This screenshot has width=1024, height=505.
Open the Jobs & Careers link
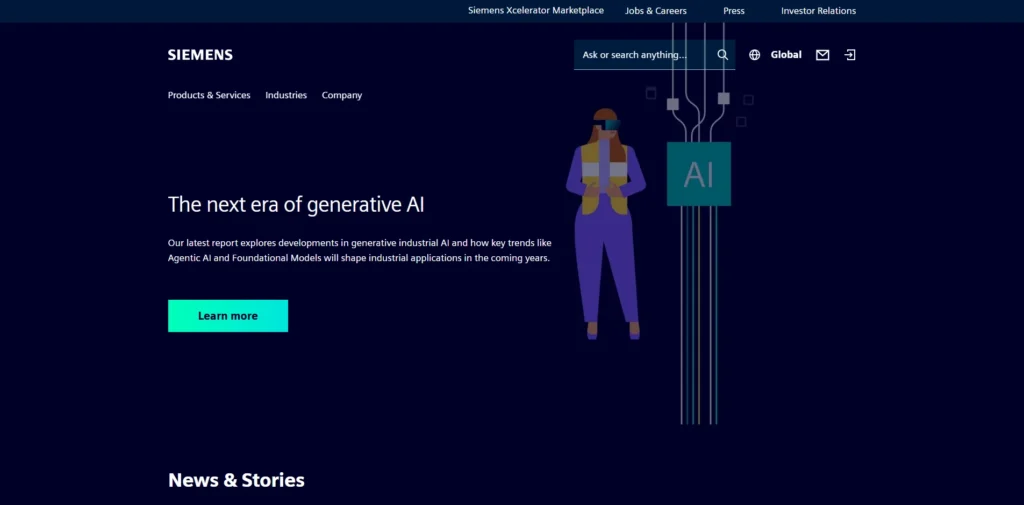point(656,10)
